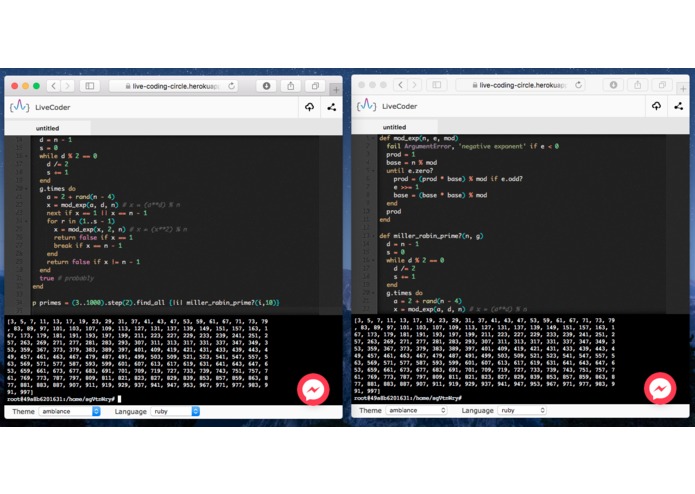
Task: Select the untitled tab in right LiveCoder
Action: coord(394,127)
